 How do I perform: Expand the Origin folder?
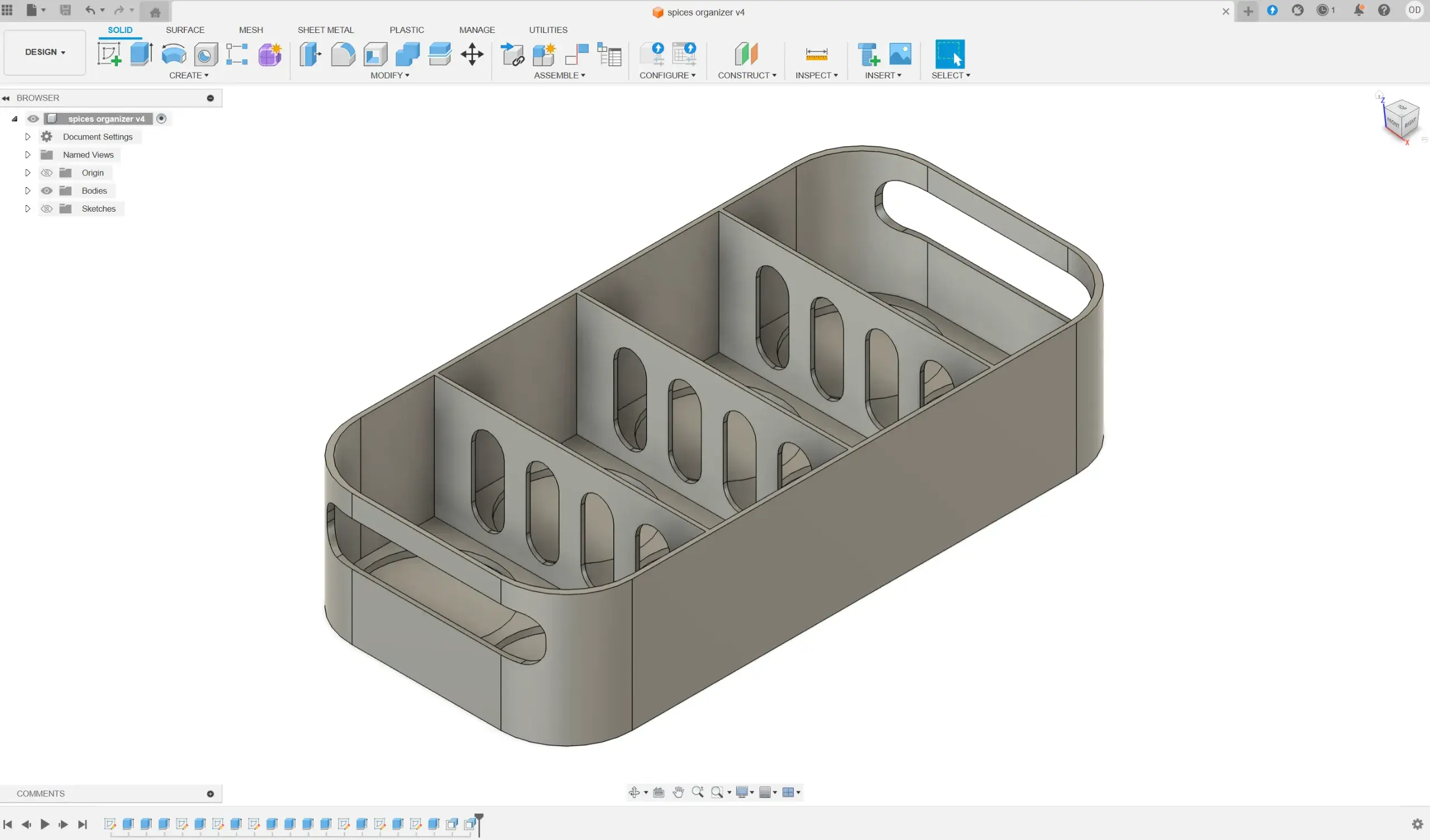(27, 173)
